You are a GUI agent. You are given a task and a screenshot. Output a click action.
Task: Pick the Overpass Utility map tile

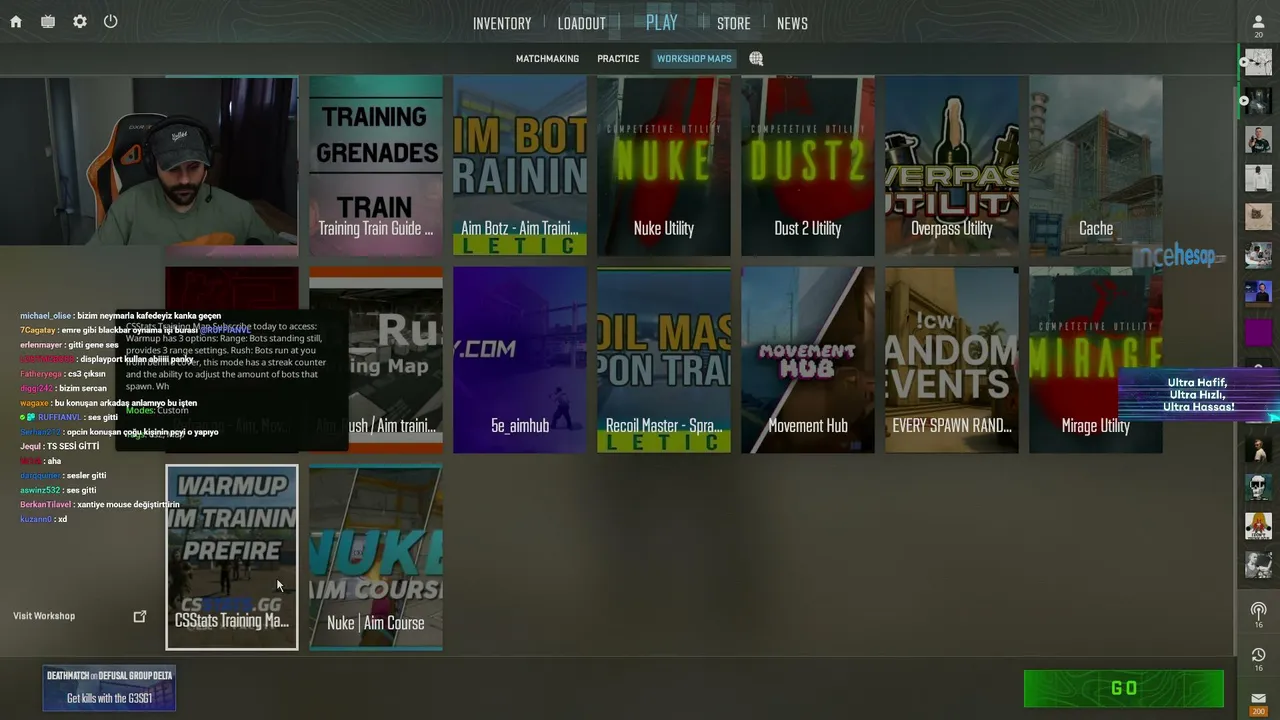tap(952, 166)
